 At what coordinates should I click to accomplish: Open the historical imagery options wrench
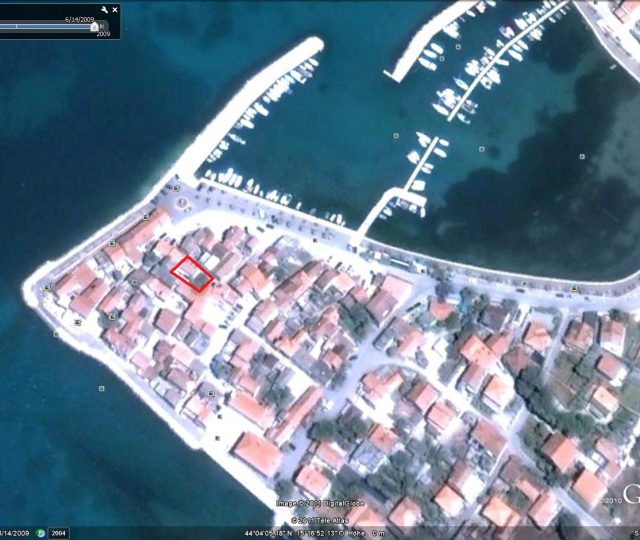coord(105,9)
